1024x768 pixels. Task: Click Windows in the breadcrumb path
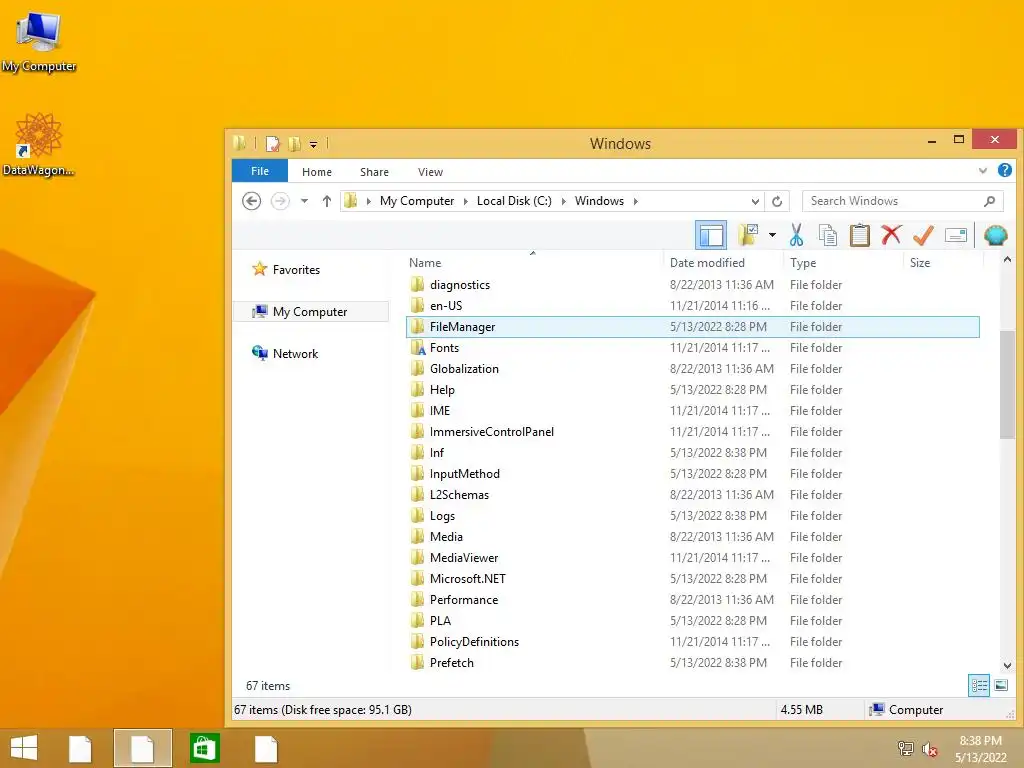(x=599, y=201)
